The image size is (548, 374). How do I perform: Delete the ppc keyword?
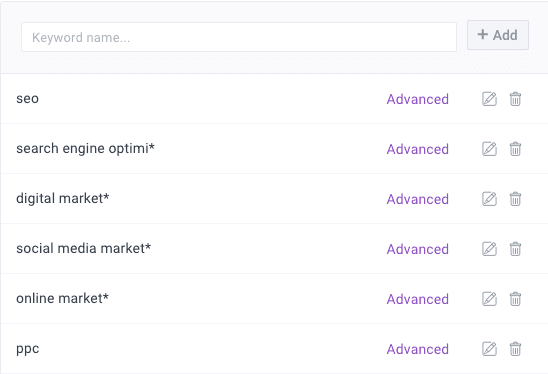515,349
